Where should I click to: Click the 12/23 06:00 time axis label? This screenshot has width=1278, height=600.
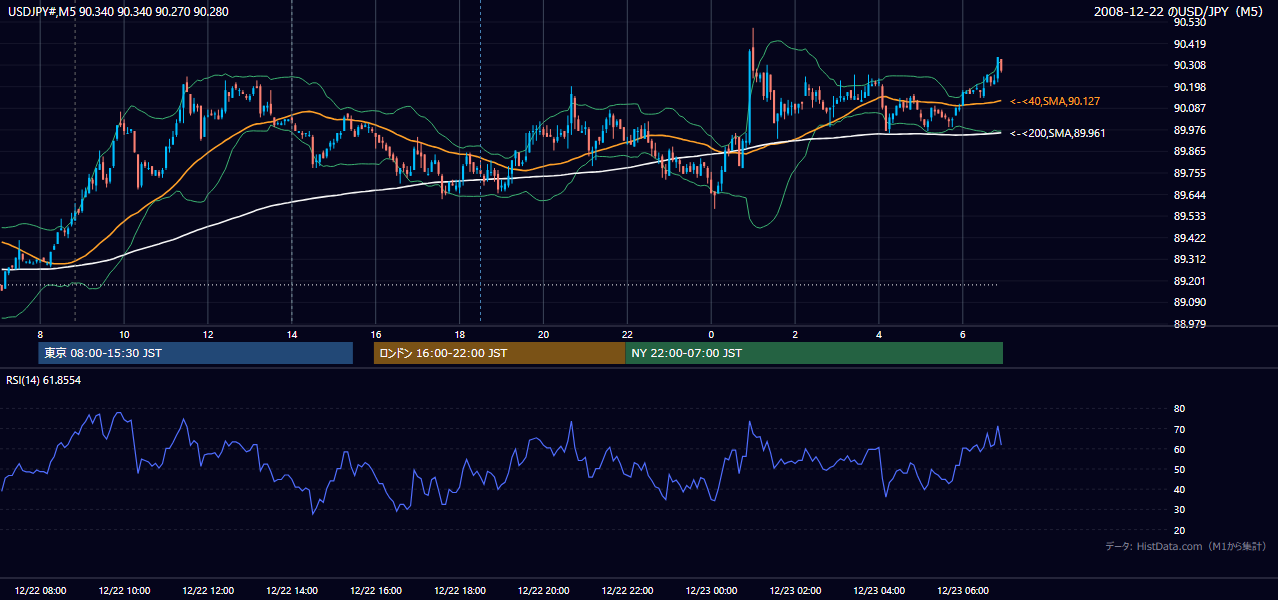click(964, 591)
